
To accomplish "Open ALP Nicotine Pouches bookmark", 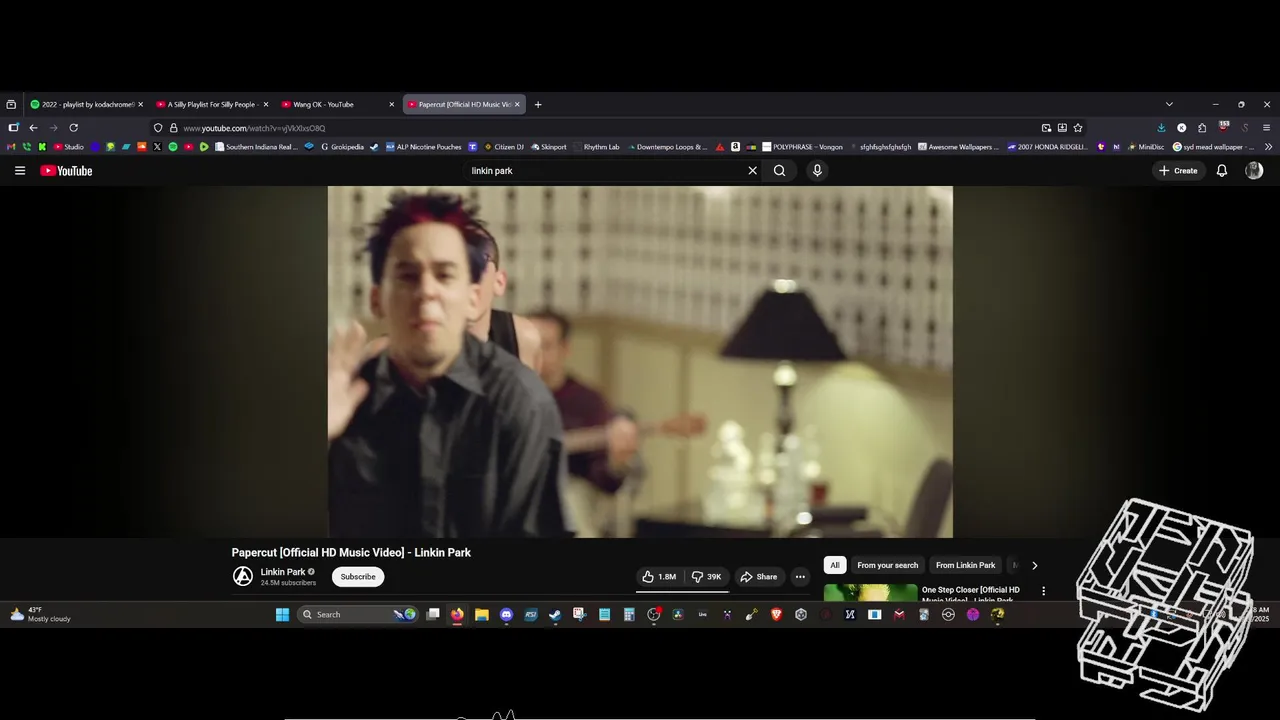I will [x=423, y=147].
